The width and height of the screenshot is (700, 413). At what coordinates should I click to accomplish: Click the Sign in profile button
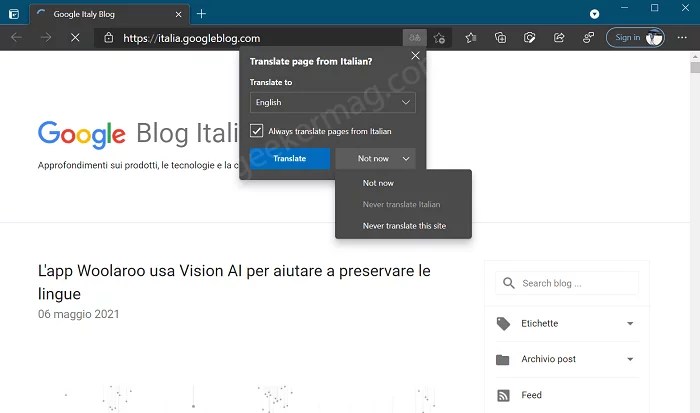(x=635, y=38)
